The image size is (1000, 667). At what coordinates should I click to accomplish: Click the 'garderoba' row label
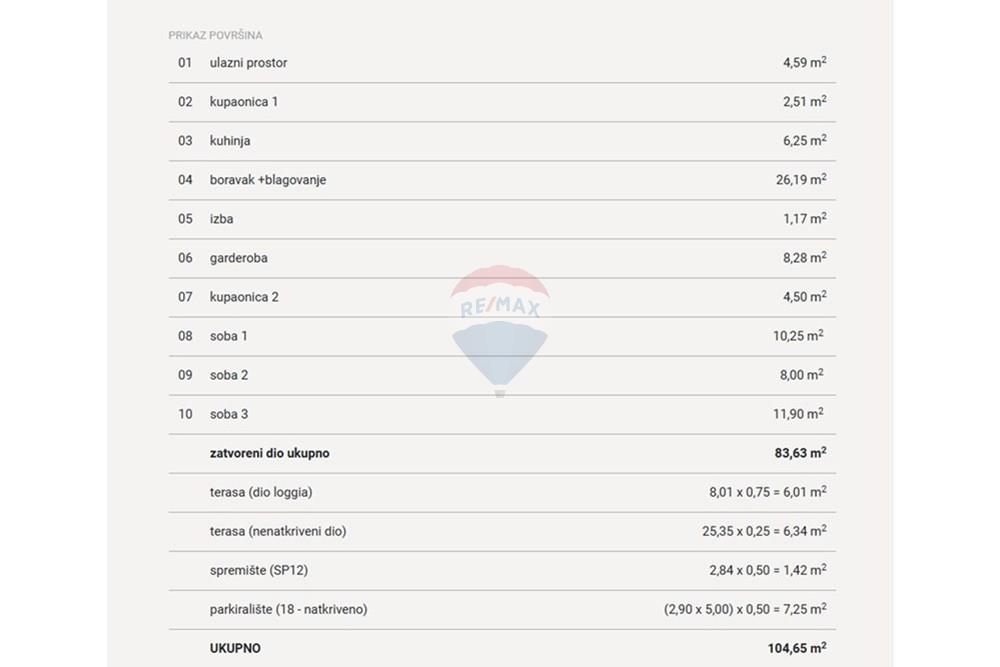point(239,258)
